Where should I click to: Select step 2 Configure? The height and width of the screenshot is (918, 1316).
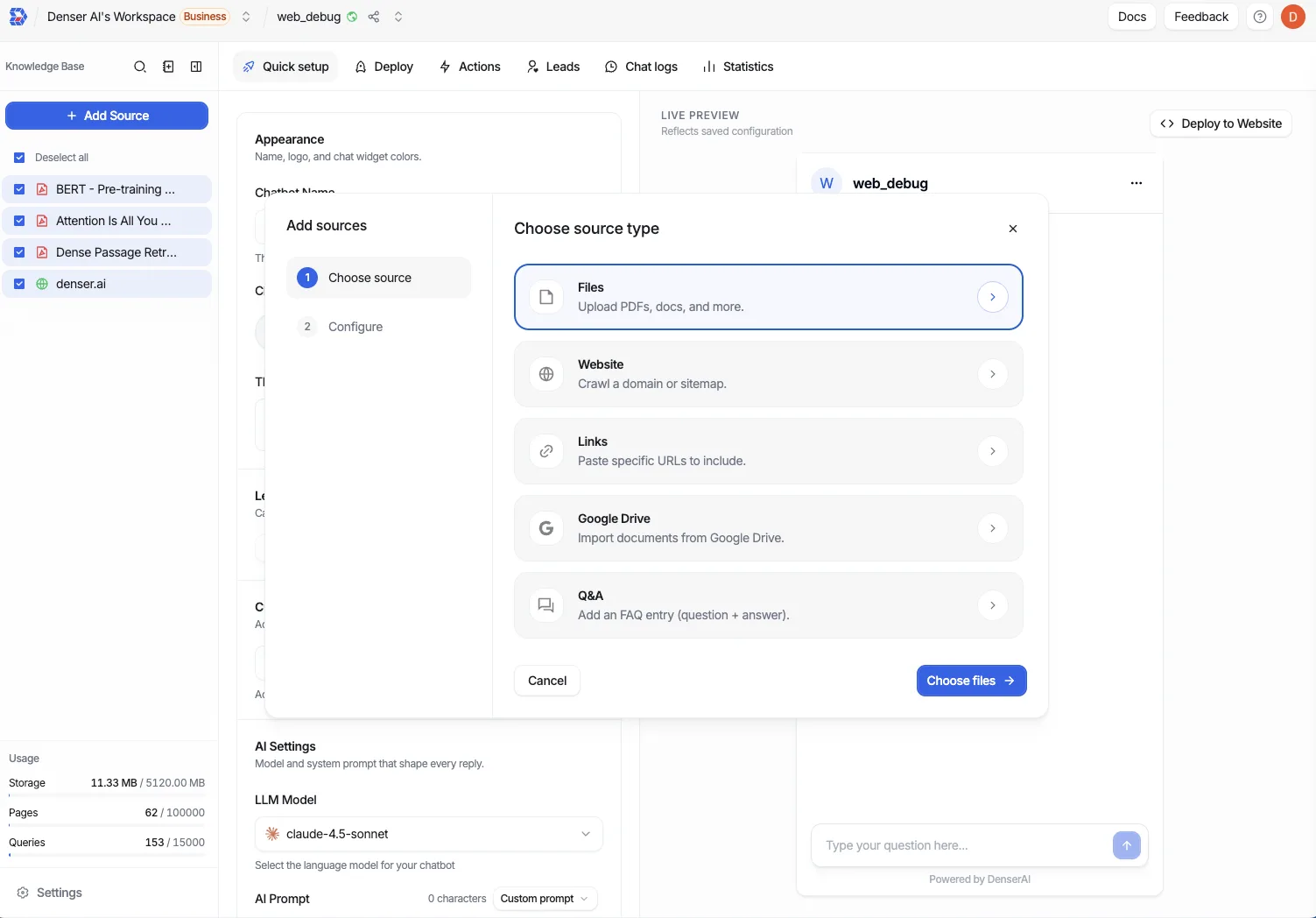[x=378, y=327]
